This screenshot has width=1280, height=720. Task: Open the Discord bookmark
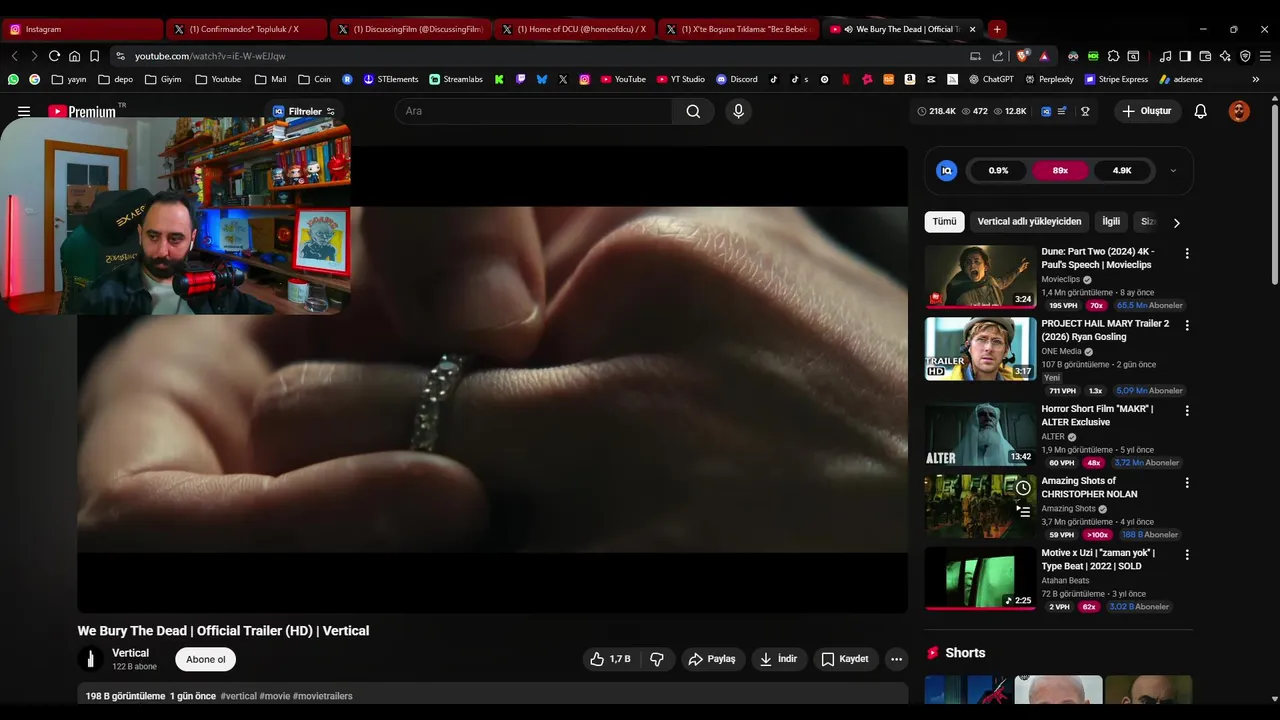(x=736, y=79)
